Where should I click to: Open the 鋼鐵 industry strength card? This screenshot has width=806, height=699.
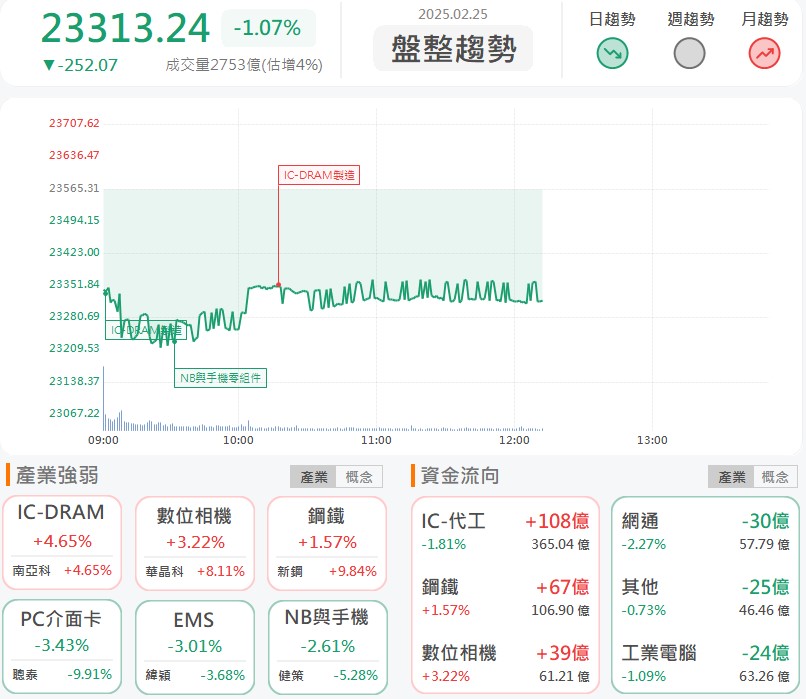click(327, 541)
